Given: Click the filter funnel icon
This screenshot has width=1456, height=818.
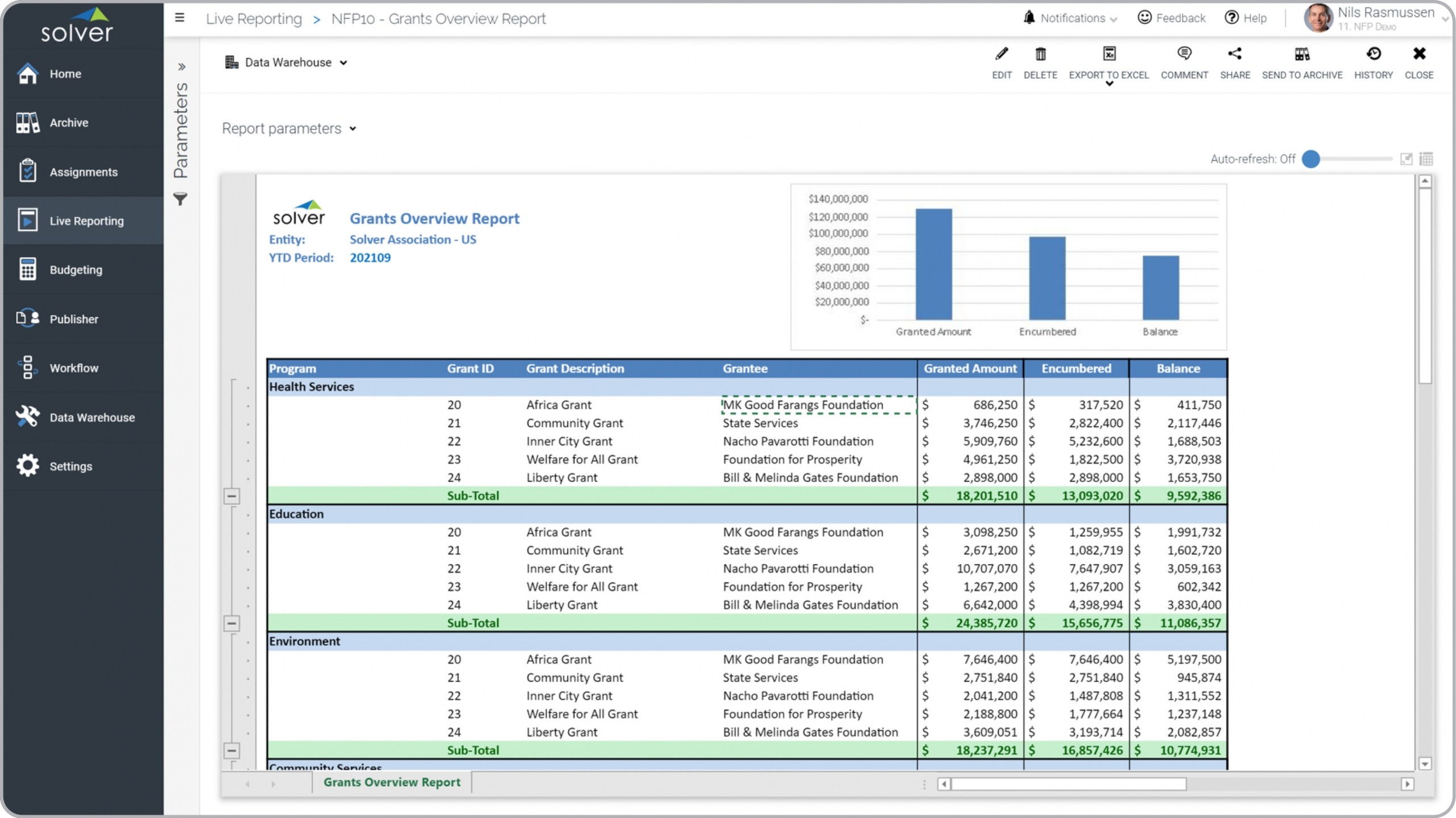Looking at the screenshot, I should pos(180,200).
